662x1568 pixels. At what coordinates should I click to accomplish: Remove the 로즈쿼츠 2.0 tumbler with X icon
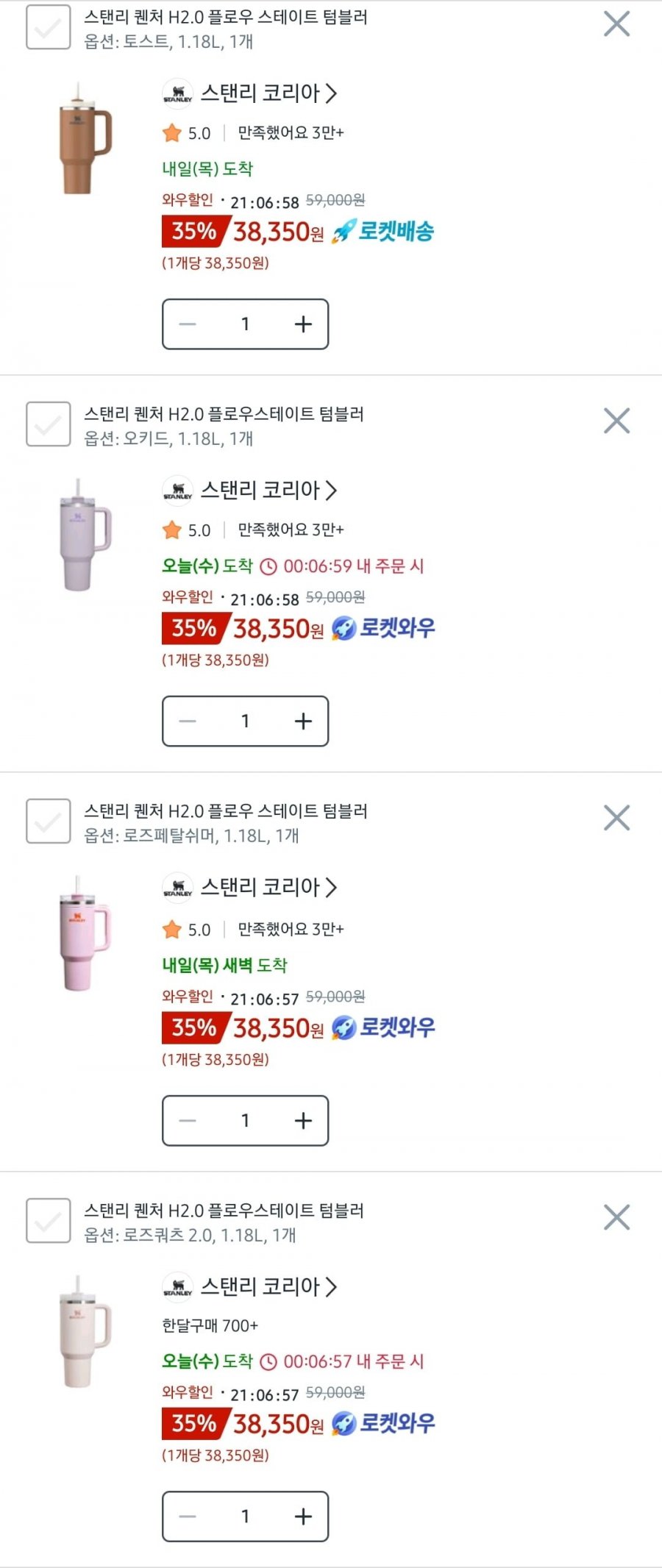coord(616,1217)
